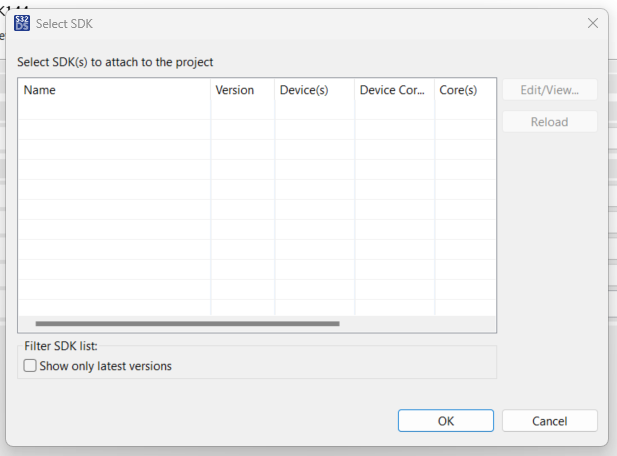Image resolution: width=617 pixels, height=456 pixels.
Task: Click the S32 DS icon in title bar
Action: click(22, 23)
